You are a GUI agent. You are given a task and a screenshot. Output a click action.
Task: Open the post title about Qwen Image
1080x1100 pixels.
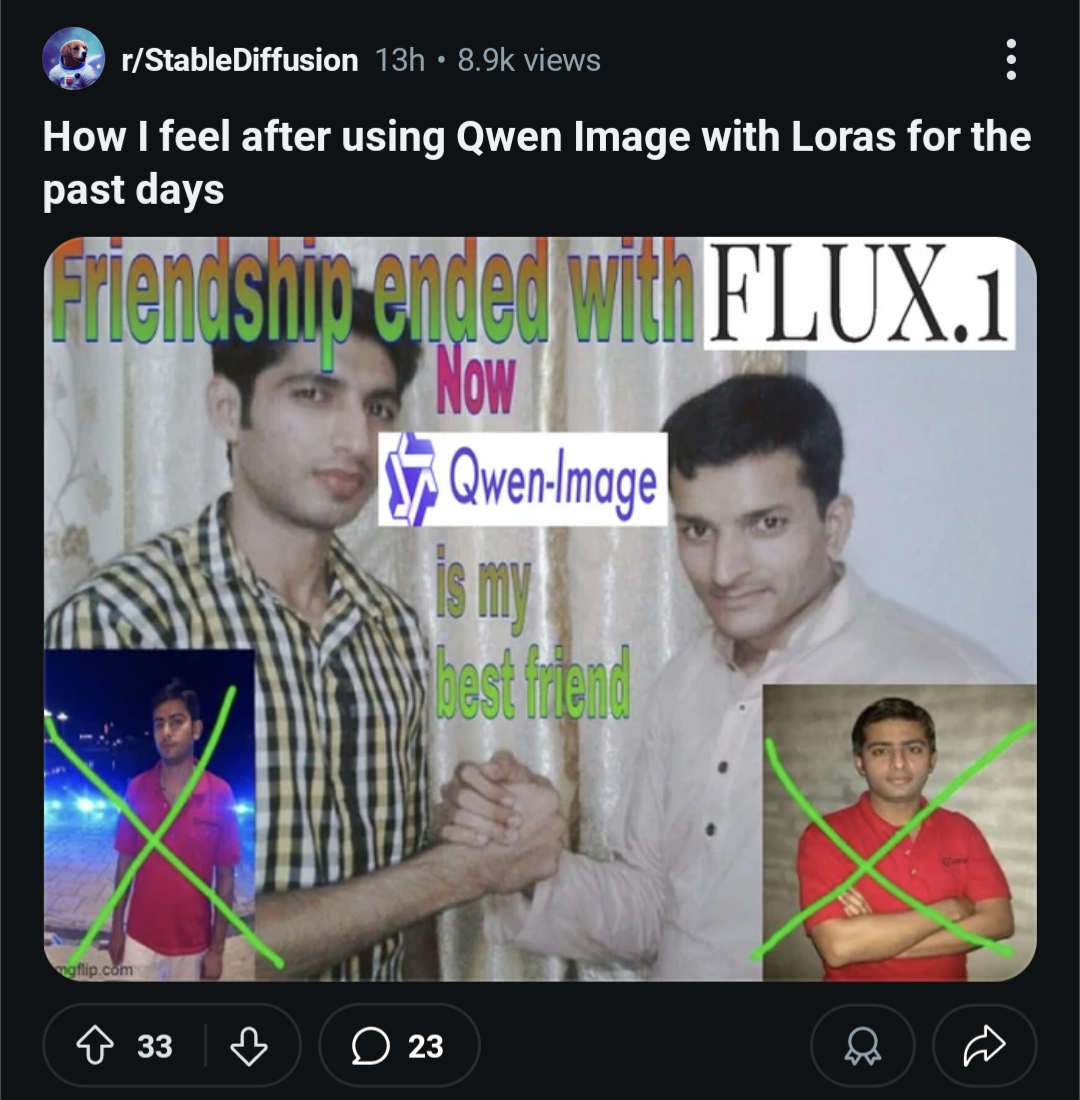pyautogui.click(x=537, y=163)
